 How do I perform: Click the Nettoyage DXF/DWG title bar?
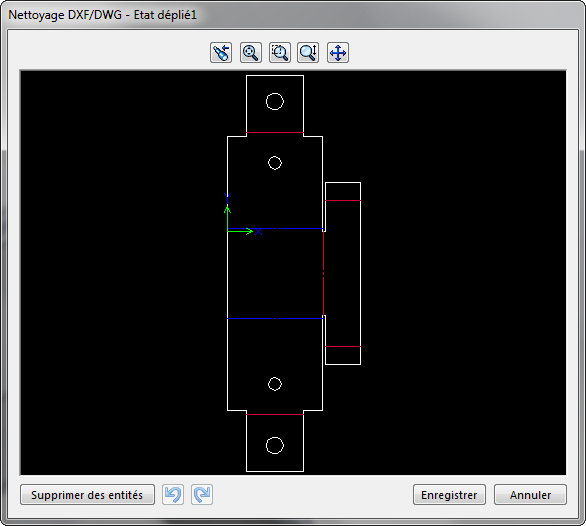pos(293,15)
